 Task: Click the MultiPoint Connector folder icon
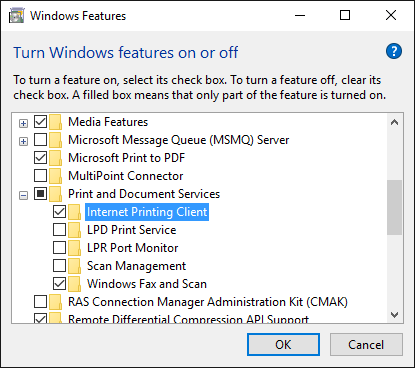pos(55,176)
